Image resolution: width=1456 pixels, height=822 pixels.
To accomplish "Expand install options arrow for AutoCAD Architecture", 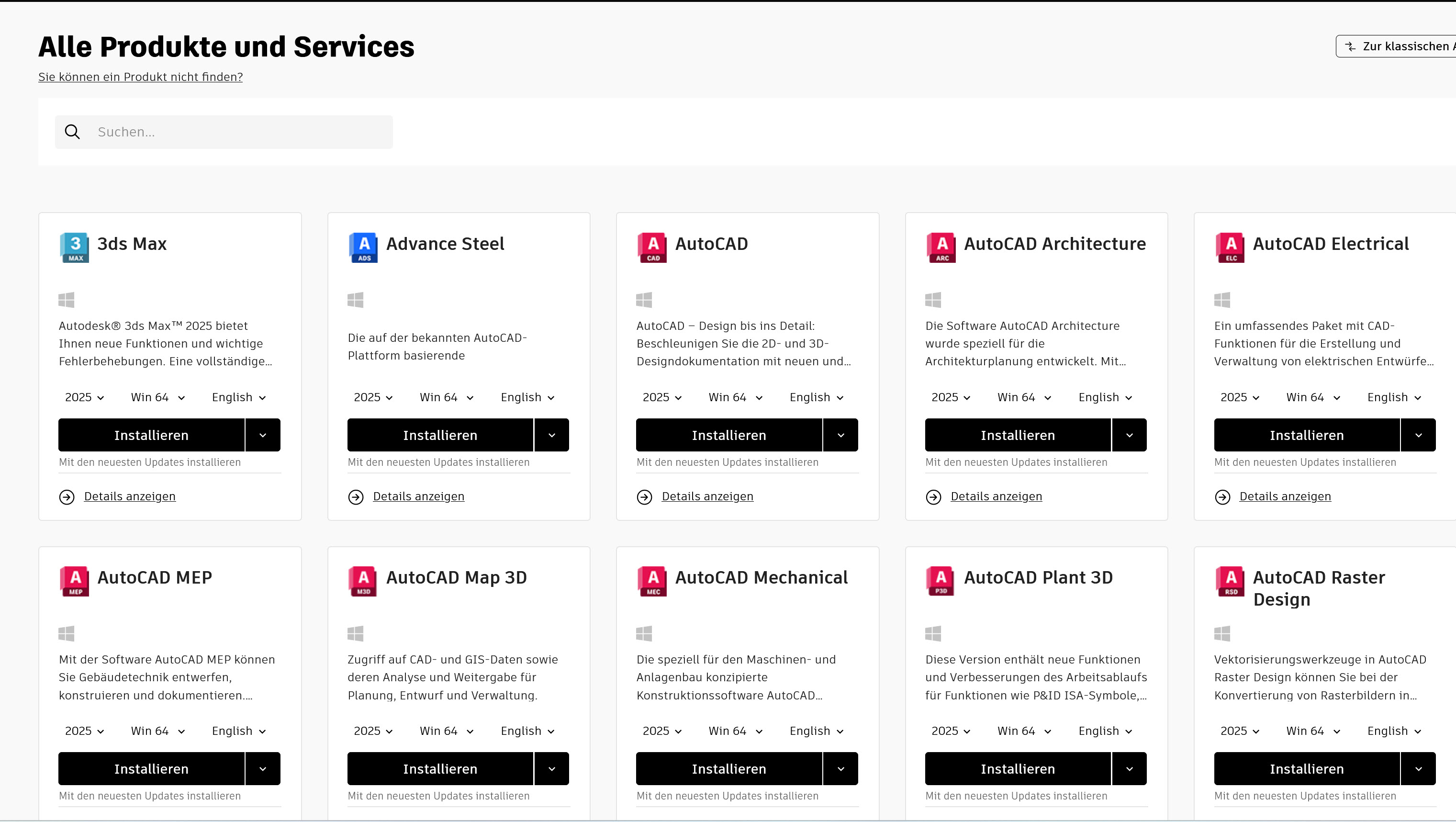I will pyautogui.click(x=1129, y=435).
